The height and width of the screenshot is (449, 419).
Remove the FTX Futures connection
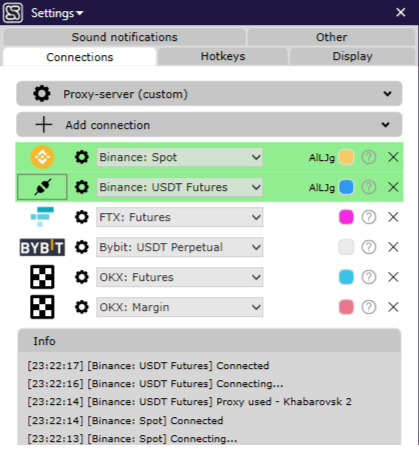(393, 217)
